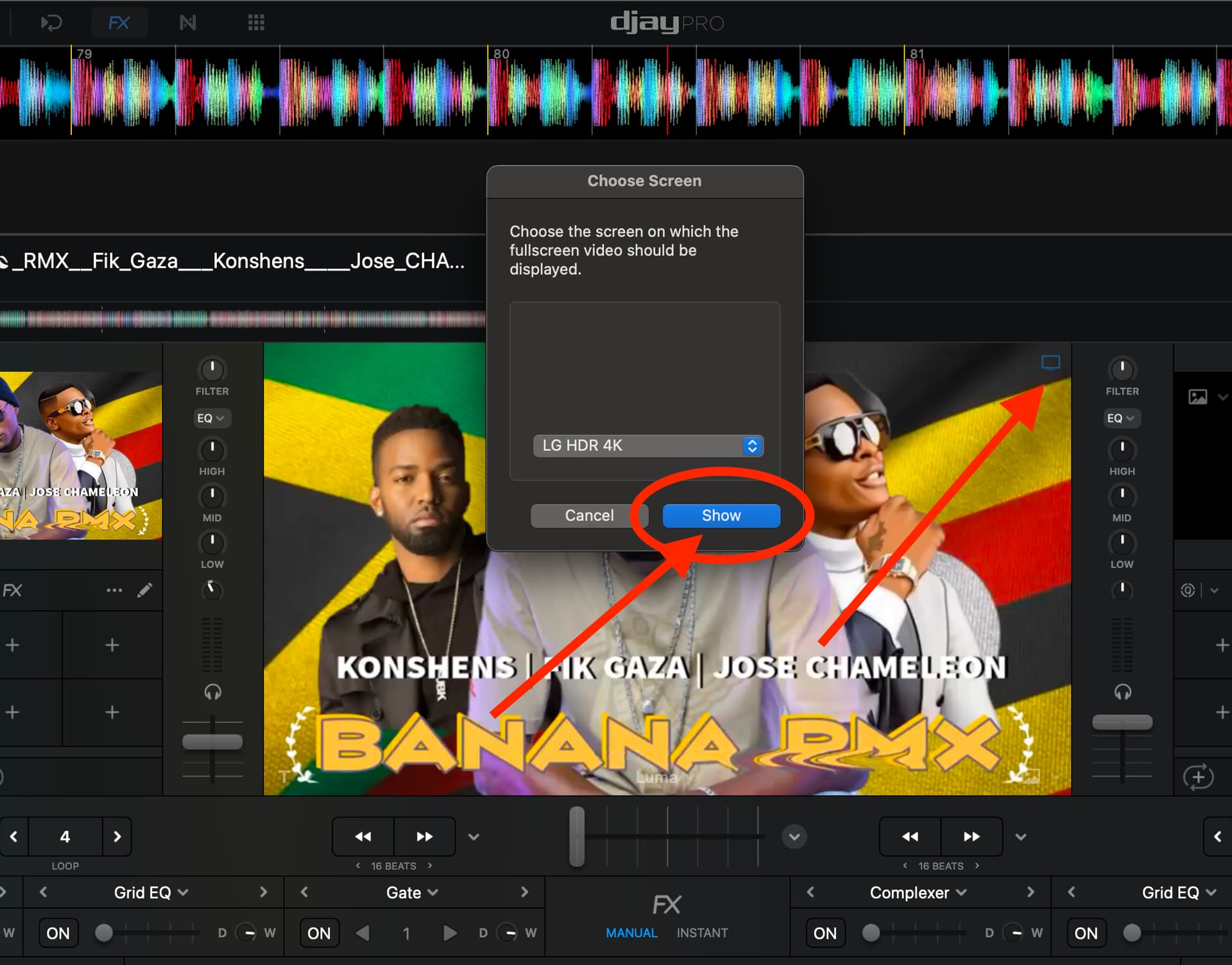The height and width of the screenshot is (965, 1232).
Task: Open the Neural Mix icon in toolbar
Action: (x=187, y=23)
